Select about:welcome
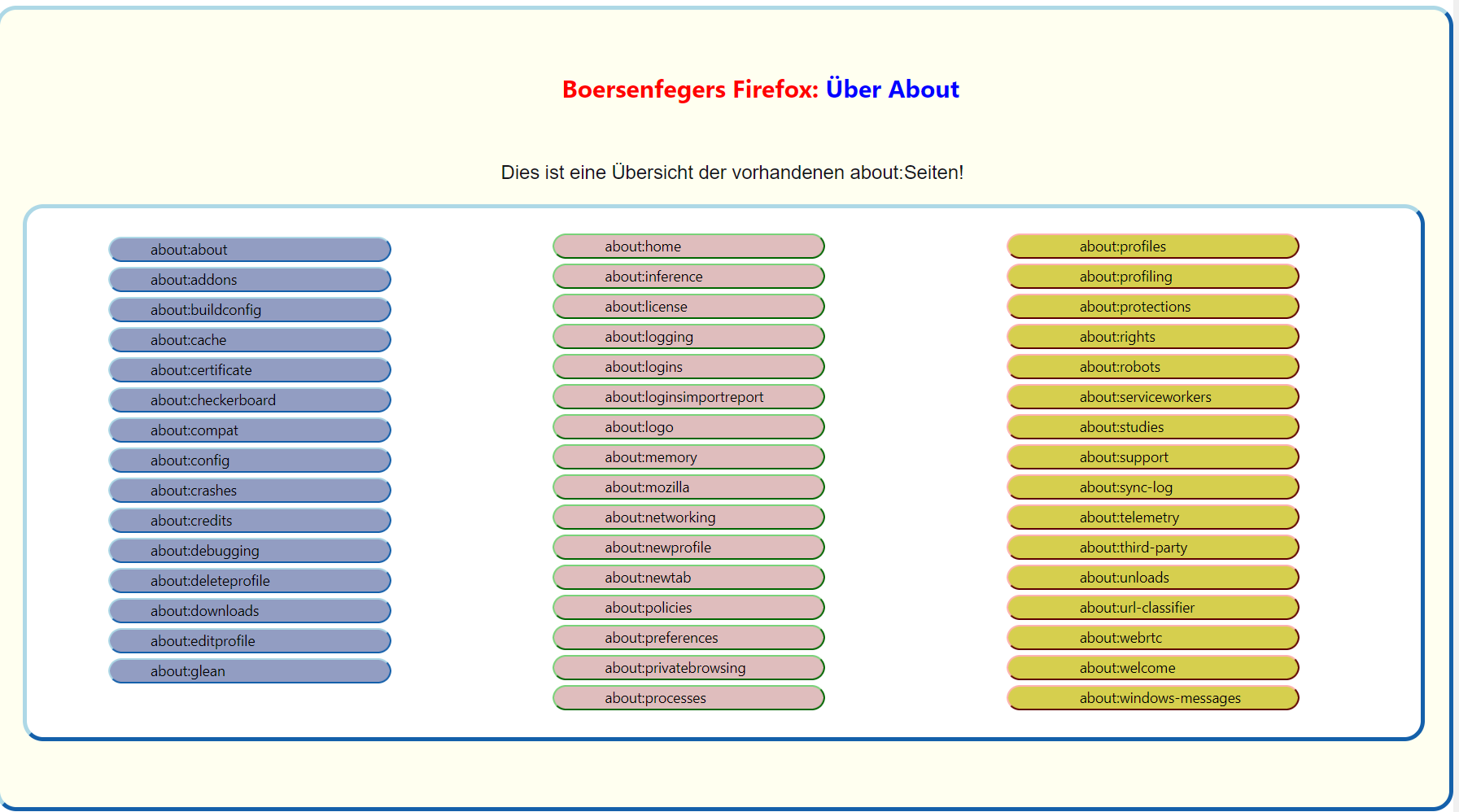The height and width of the screenshot is (812, 1459). point(1153,668)
